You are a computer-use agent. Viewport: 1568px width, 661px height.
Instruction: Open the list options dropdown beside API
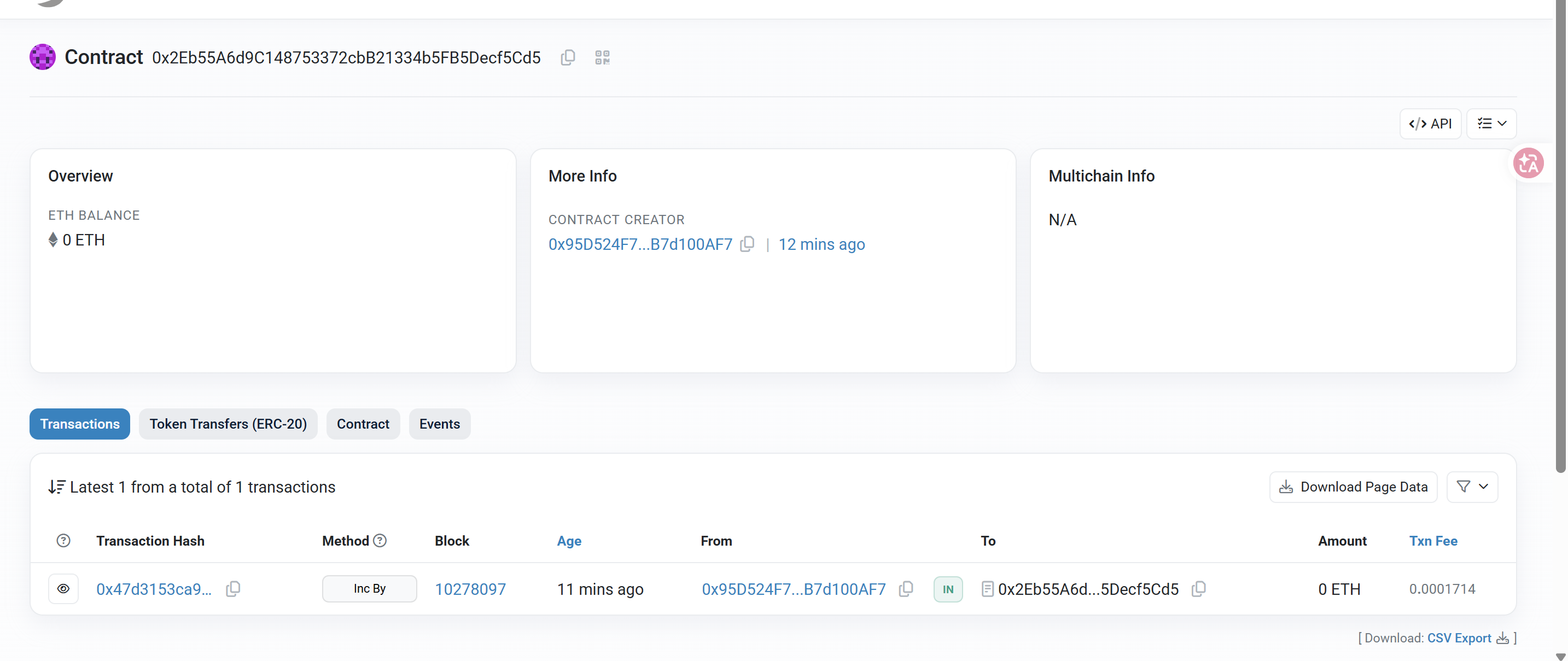click(x=1491, y=124)
